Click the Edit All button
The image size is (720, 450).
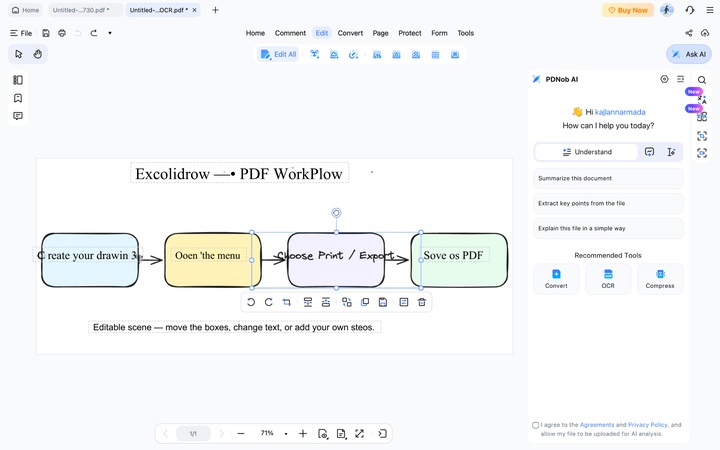click(278, 54)
